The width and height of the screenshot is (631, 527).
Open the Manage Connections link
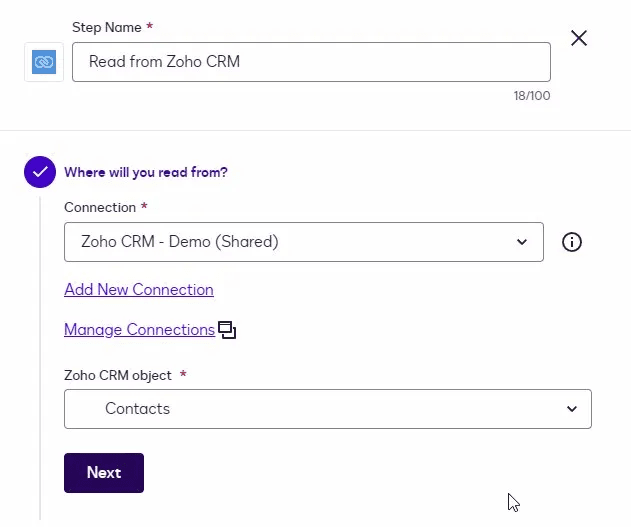coord(139,330)
